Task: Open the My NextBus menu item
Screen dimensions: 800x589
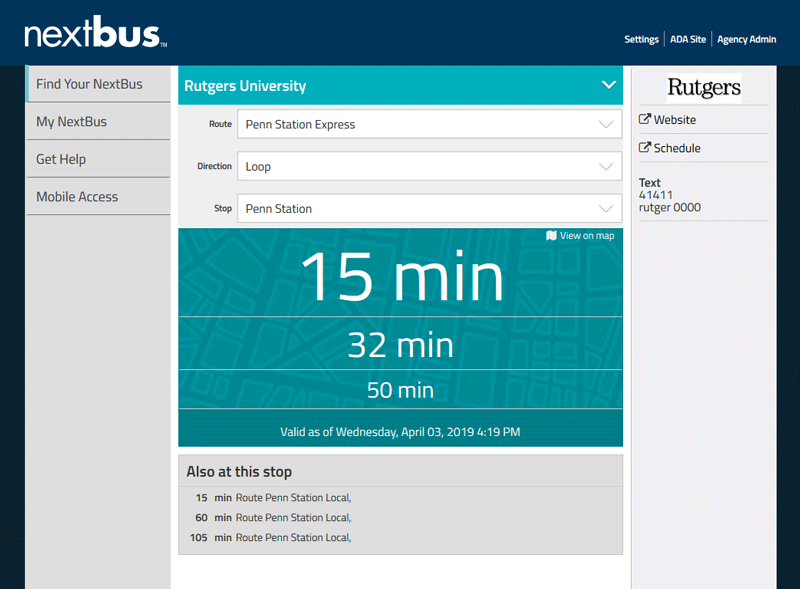Action: click(98, 121)
